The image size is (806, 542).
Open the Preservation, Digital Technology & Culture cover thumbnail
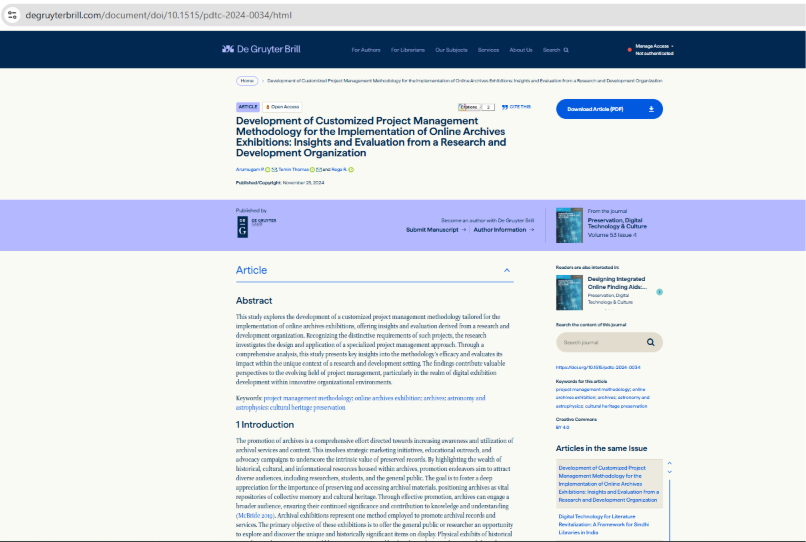[x=569, y=225]
